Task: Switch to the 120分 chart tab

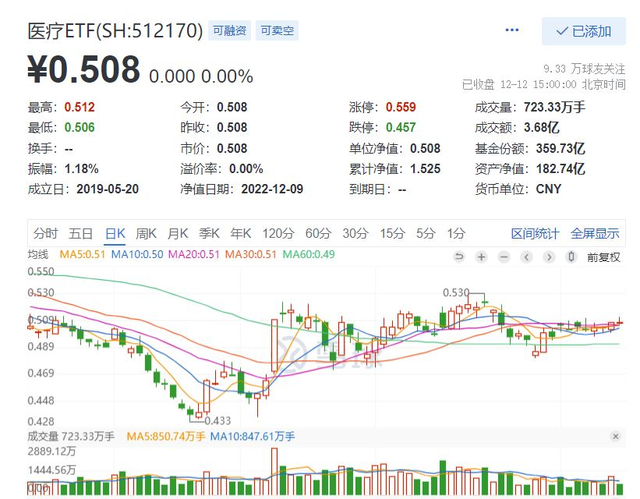Action: pyautogui.click(x=278, y=233)
